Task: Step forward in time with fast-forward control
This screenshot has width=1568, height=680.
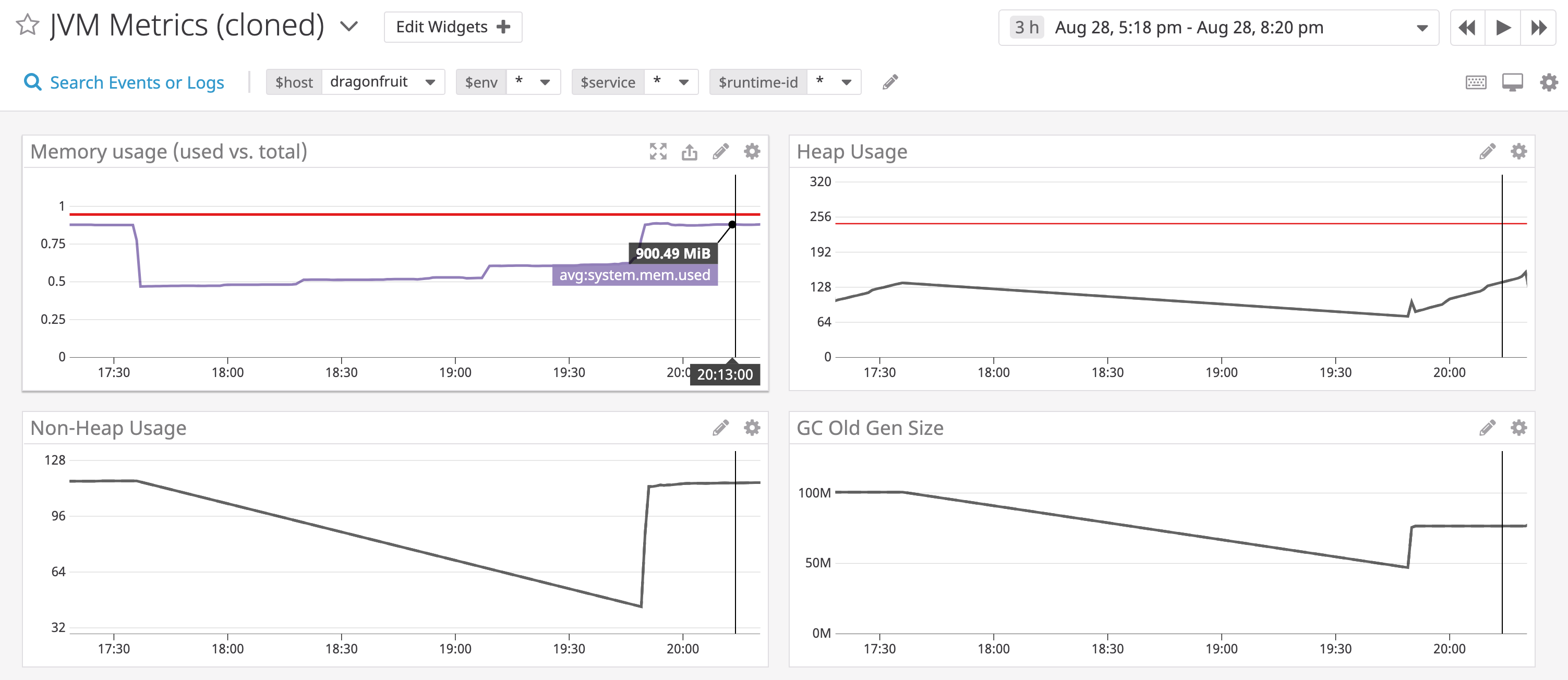Action: (1540, 28)
